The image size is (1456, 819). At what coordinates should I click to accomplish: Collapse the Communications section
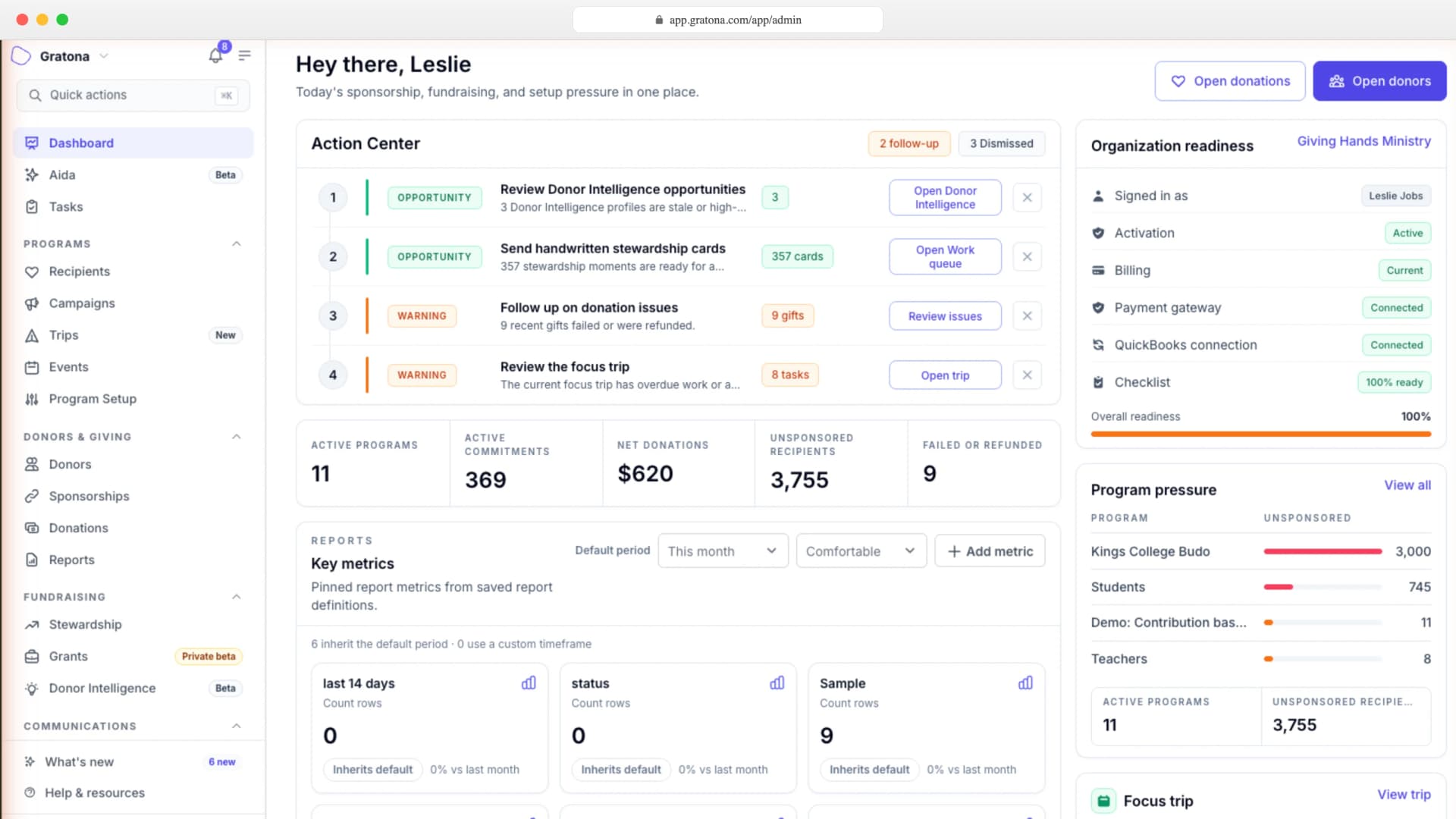pyautogui.click(x=236, y=726)
